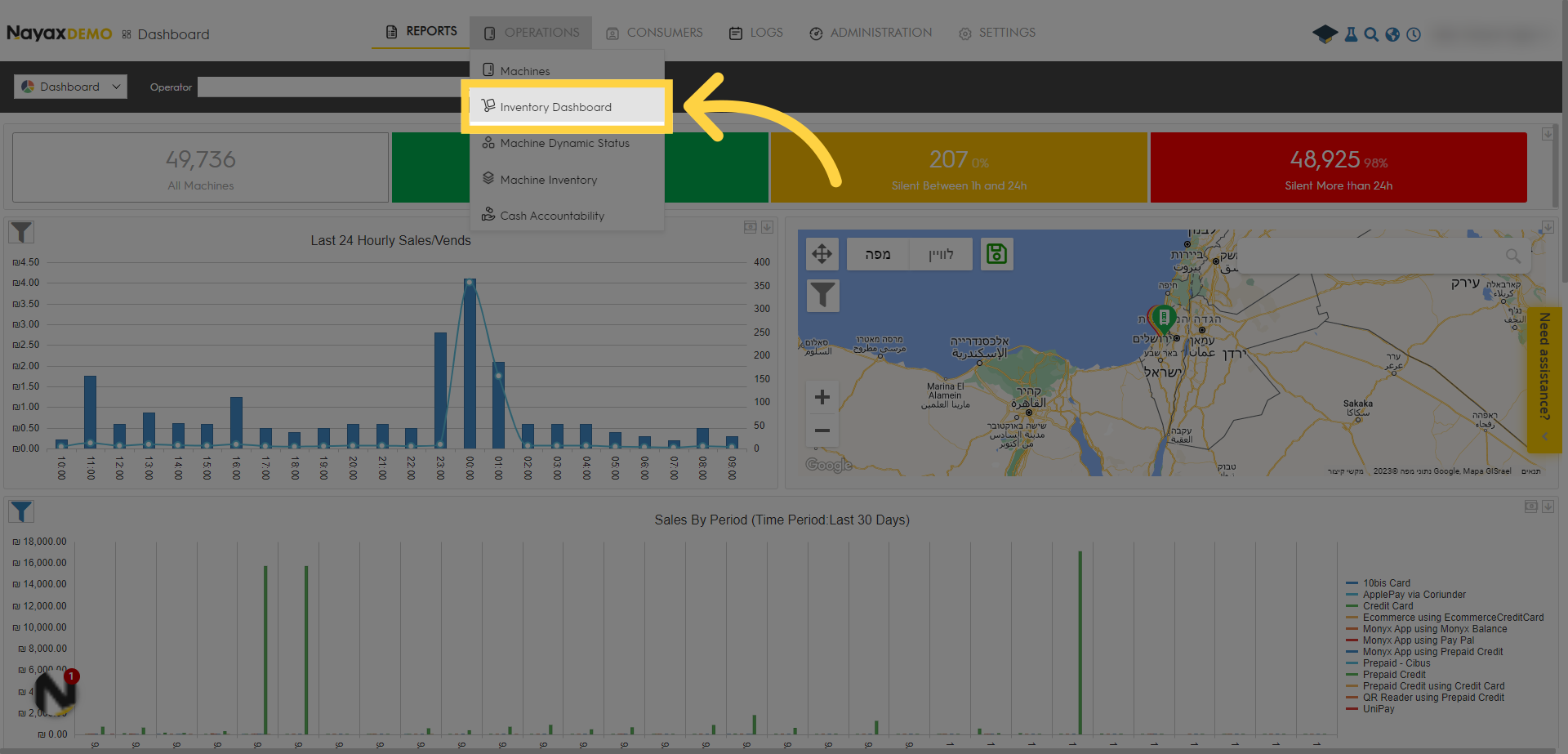The height and width of the screenshot is (754, 1568).
Task: Select Machine Inventory menu entry
Action: 567,180
